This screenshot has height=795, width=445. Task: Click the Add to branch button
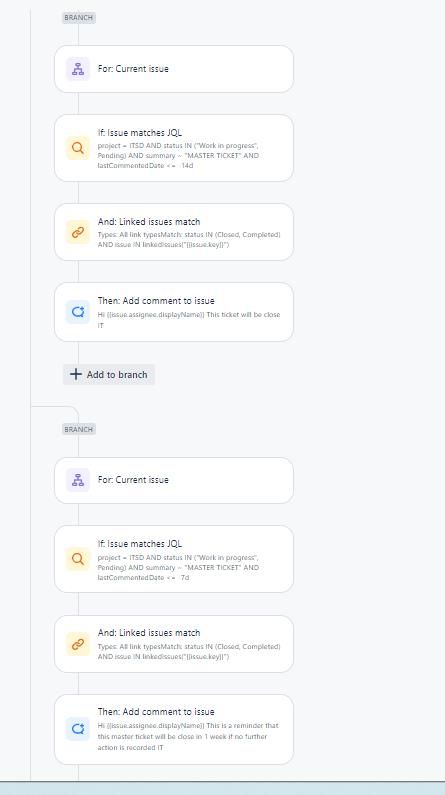coord(109,374)
